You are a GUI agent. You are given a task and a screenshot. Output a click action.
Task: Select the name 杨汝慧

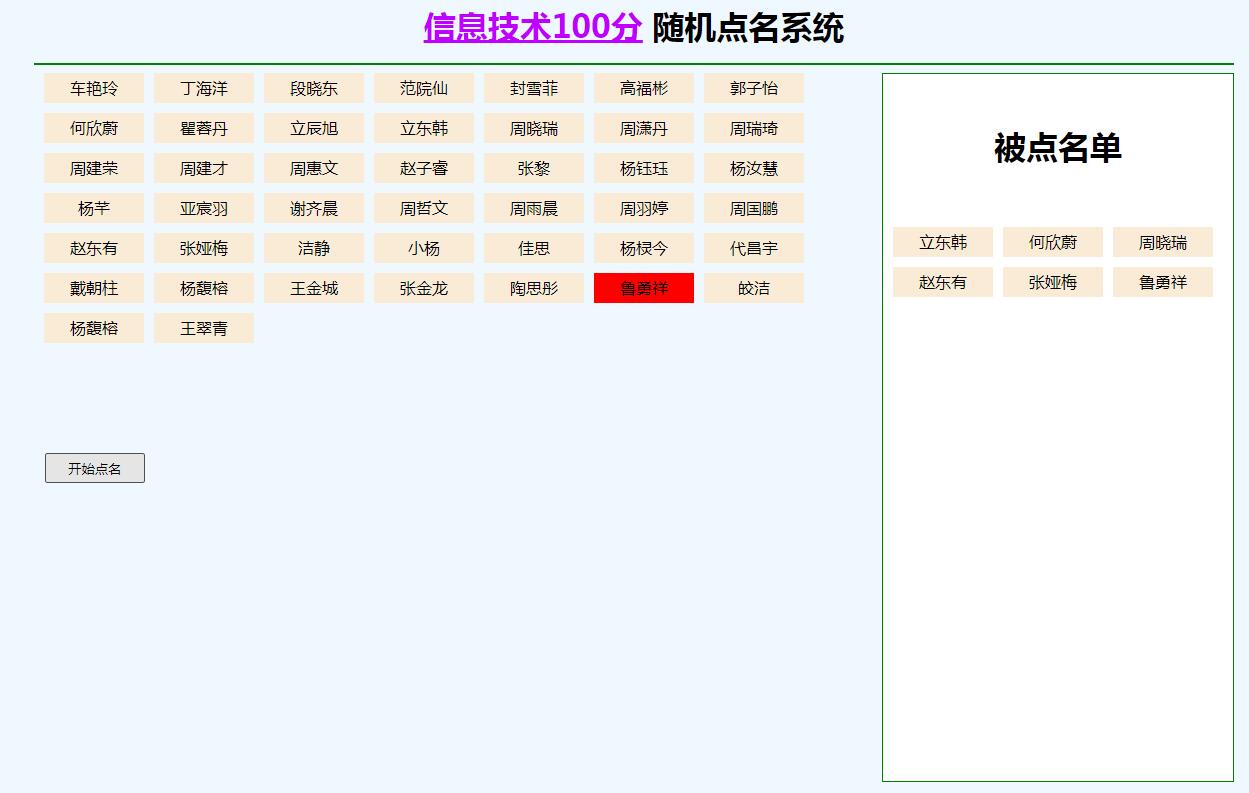pyautogui.click(x=754, y=168)
